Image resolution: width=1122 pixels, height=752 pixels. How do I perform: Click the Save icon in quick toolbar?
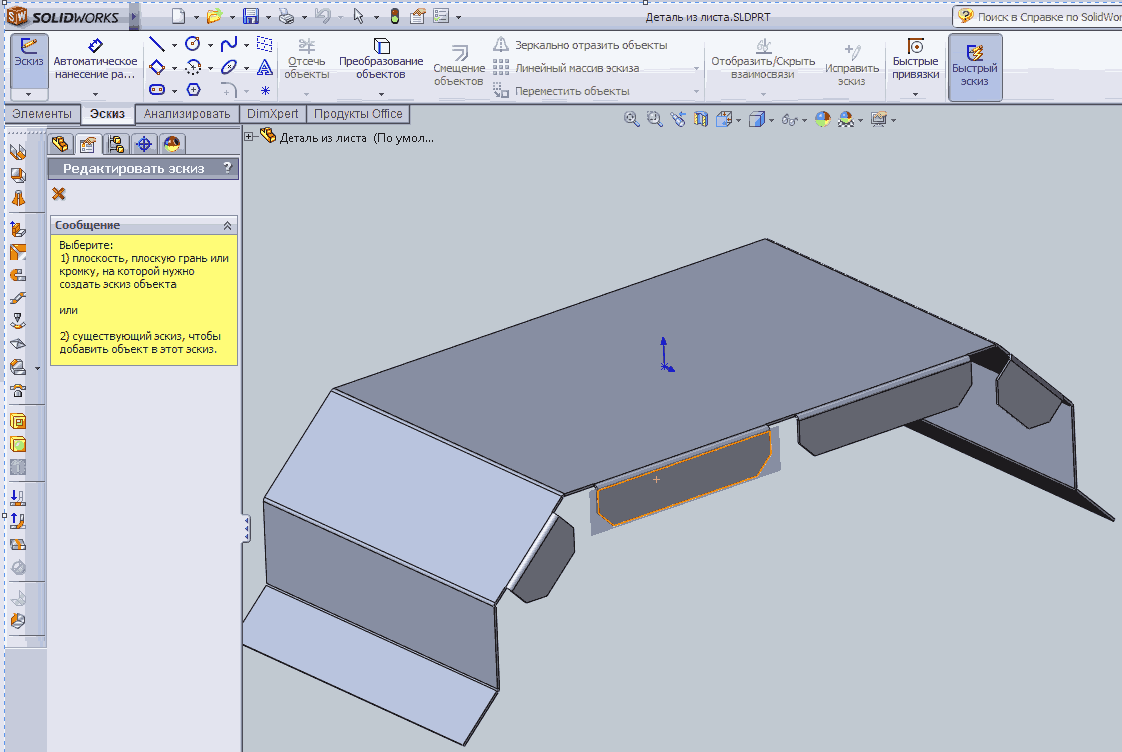[x=250, y=16]
